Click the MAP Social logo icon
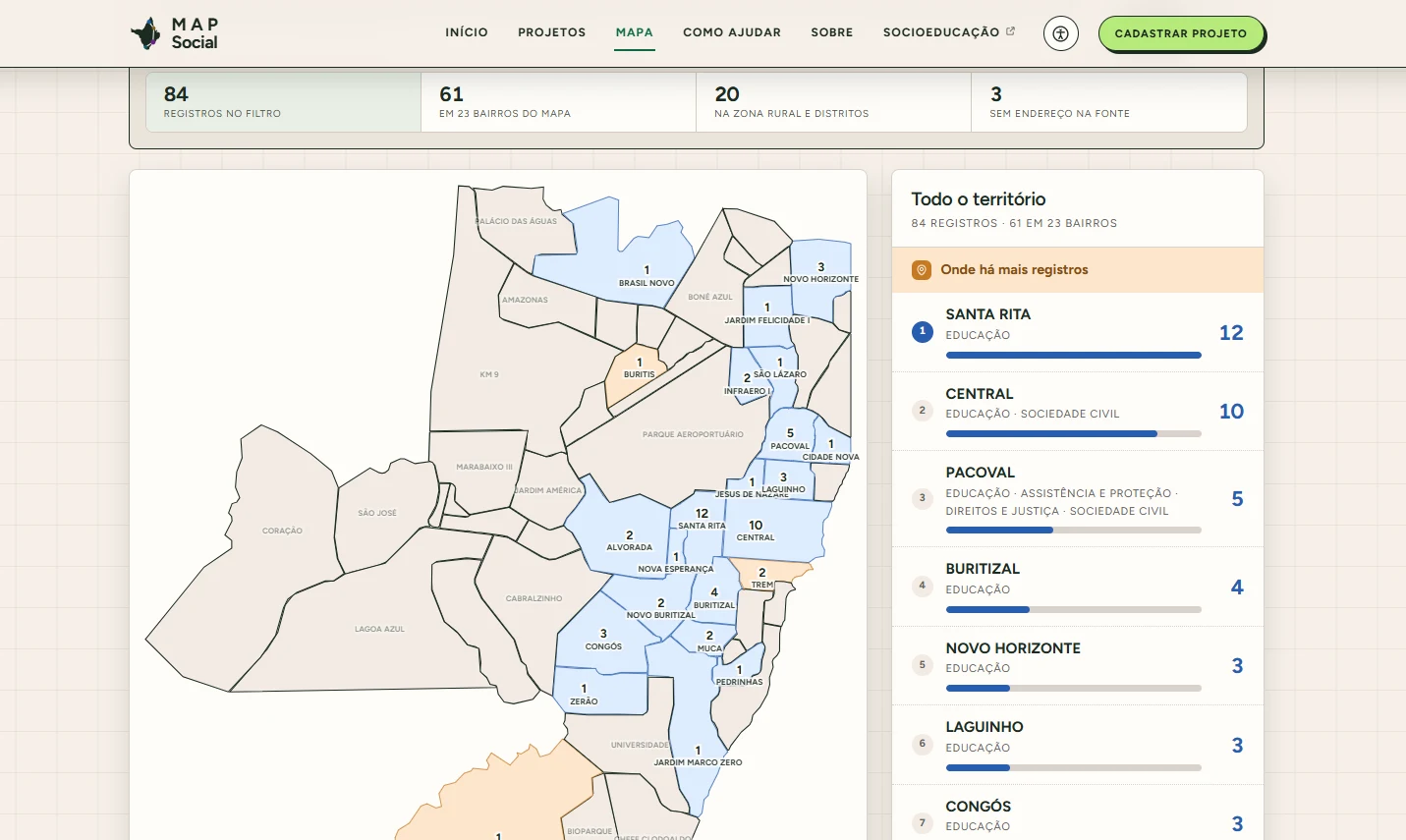 145,33
